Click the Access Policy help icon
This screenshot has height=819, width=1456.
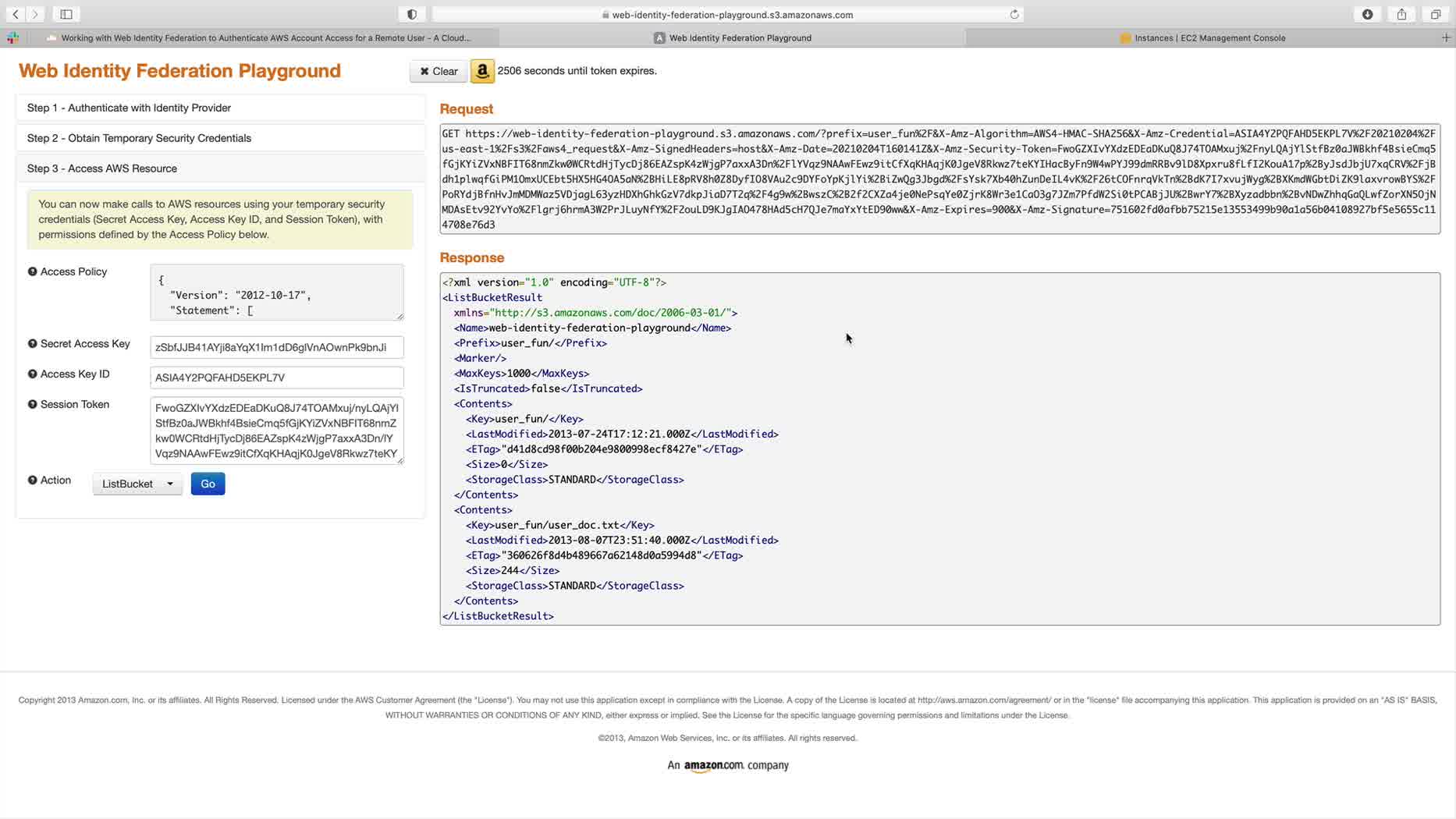tap(32, 271)
